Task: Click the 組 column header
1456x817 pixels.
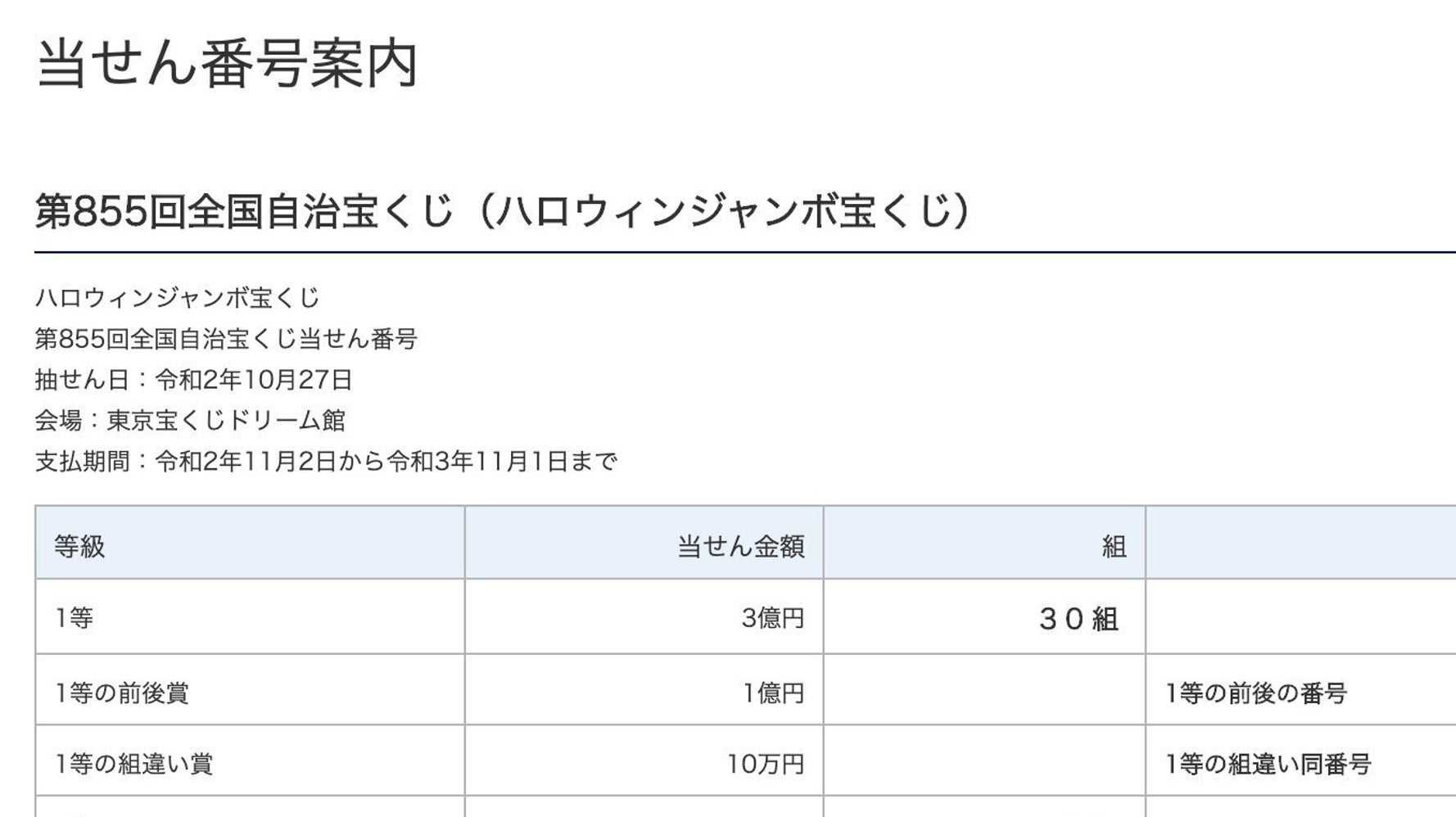Action: [x=1114, y=546]
